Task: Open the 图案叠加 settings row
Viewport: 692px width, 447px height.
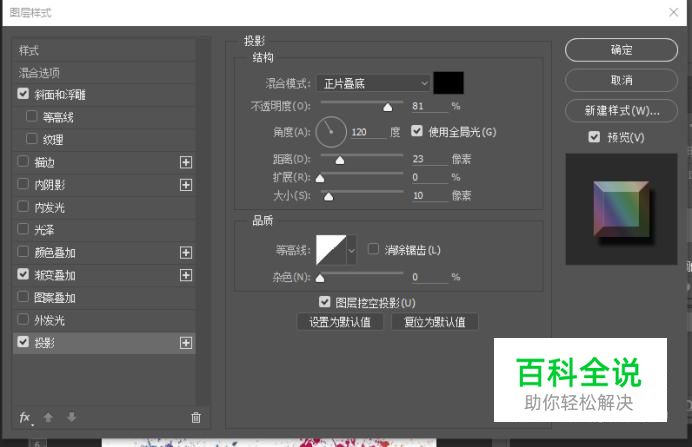Action: pyautogui.click(x=104, y=298)
